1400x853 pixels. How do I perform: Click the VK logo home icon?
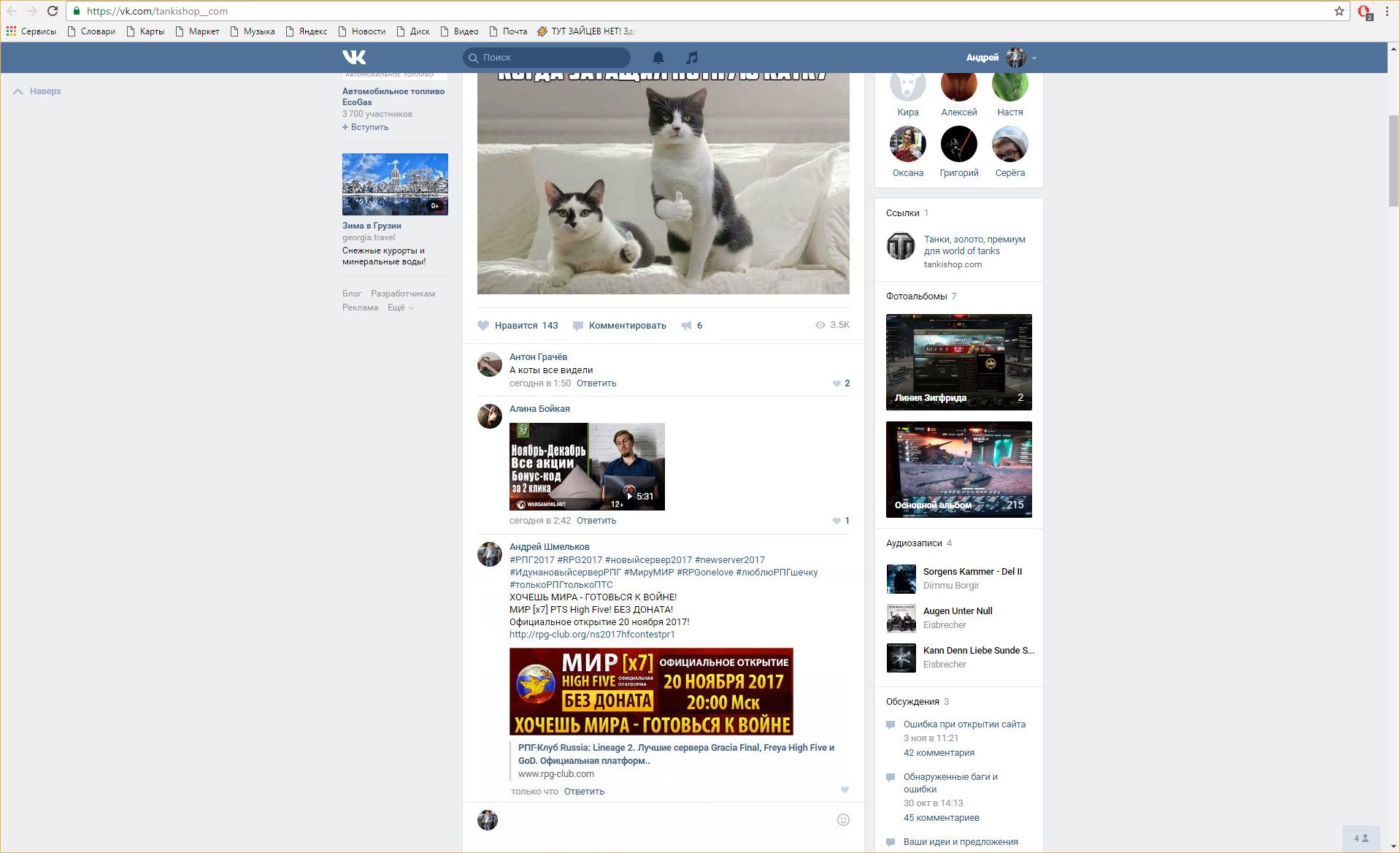coord(354,57)
